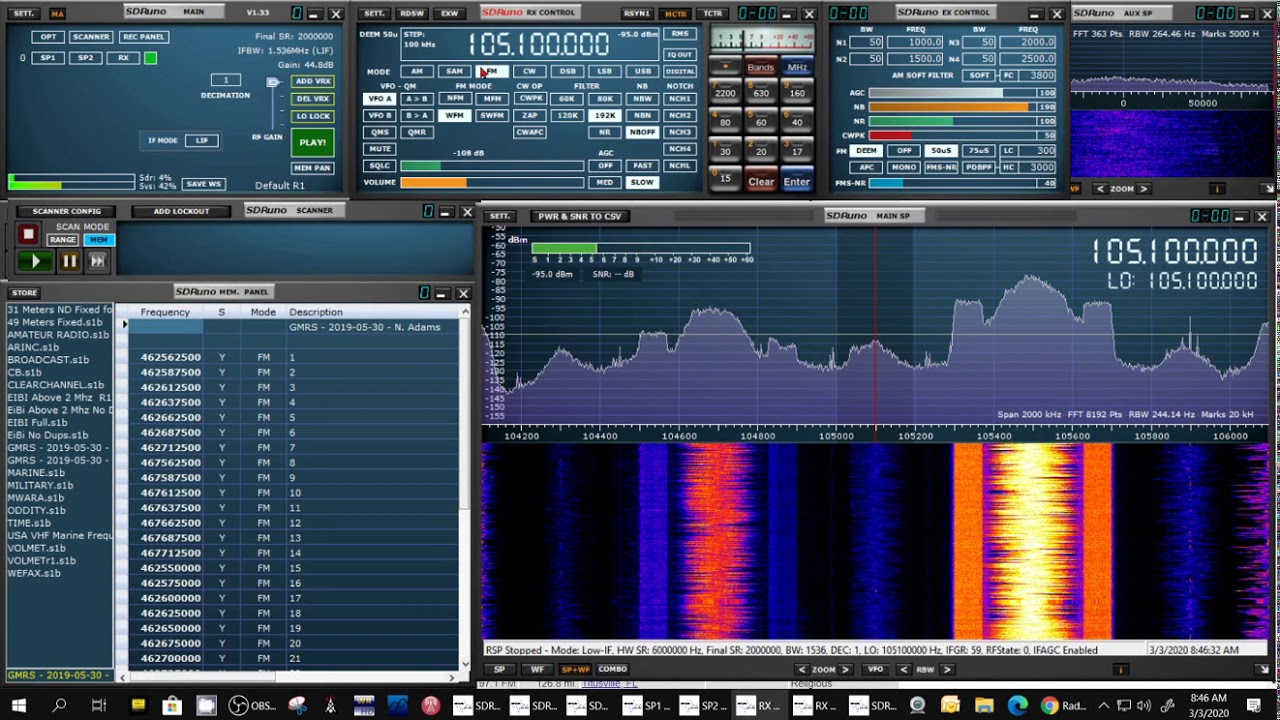Select frequency 462562500 row

293,357
